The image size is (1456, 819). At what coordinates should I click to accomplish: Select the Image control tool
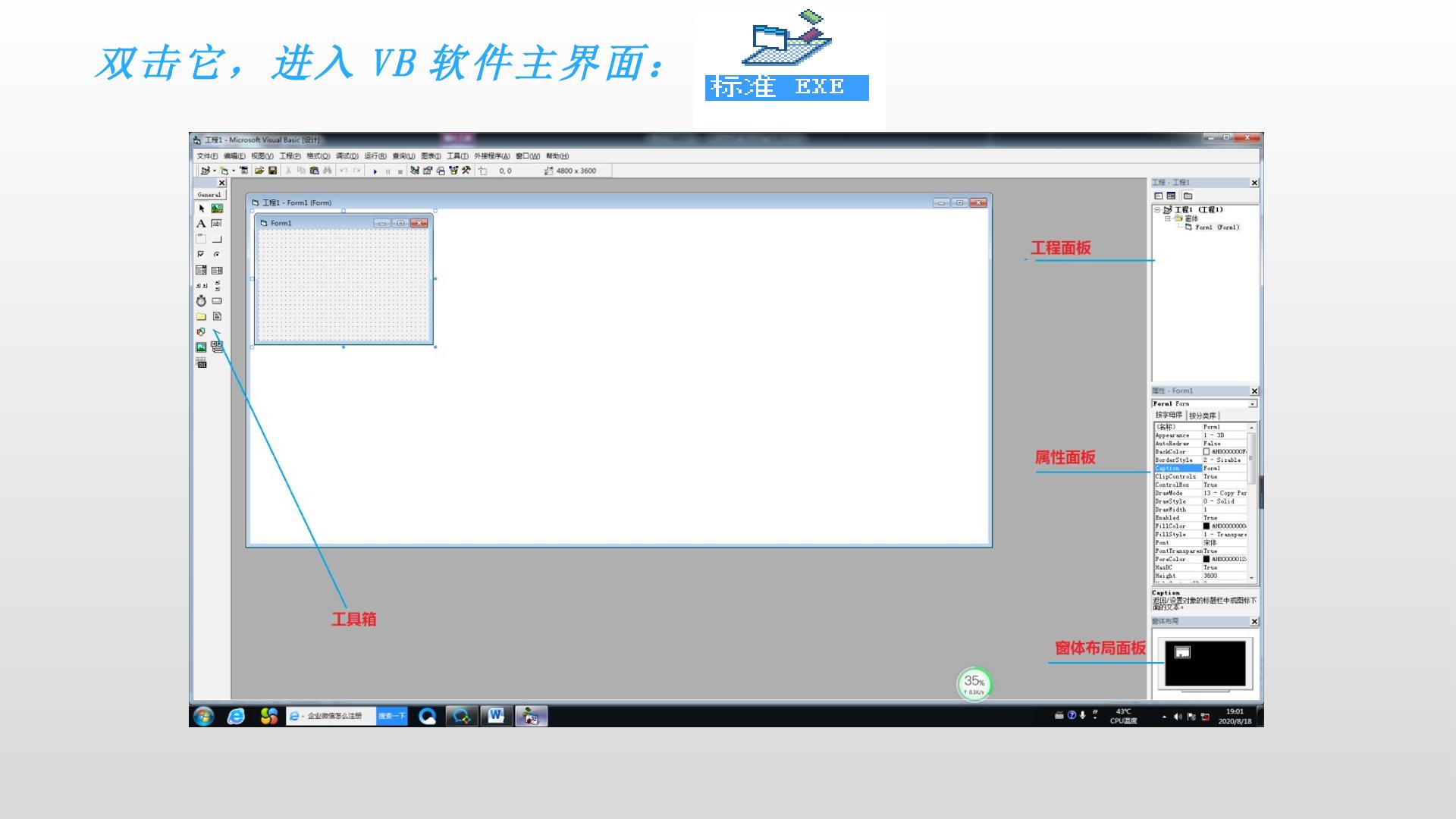click(201, 347)
